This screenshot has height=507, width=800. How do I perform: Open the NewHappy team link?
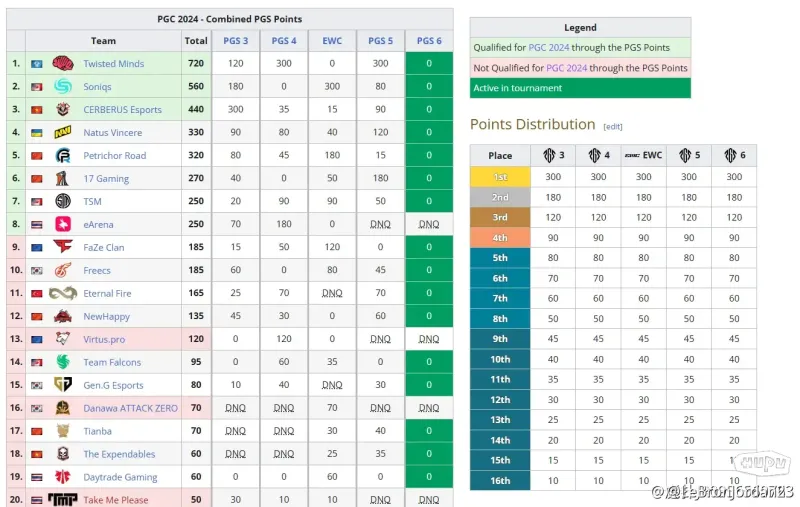107,316
